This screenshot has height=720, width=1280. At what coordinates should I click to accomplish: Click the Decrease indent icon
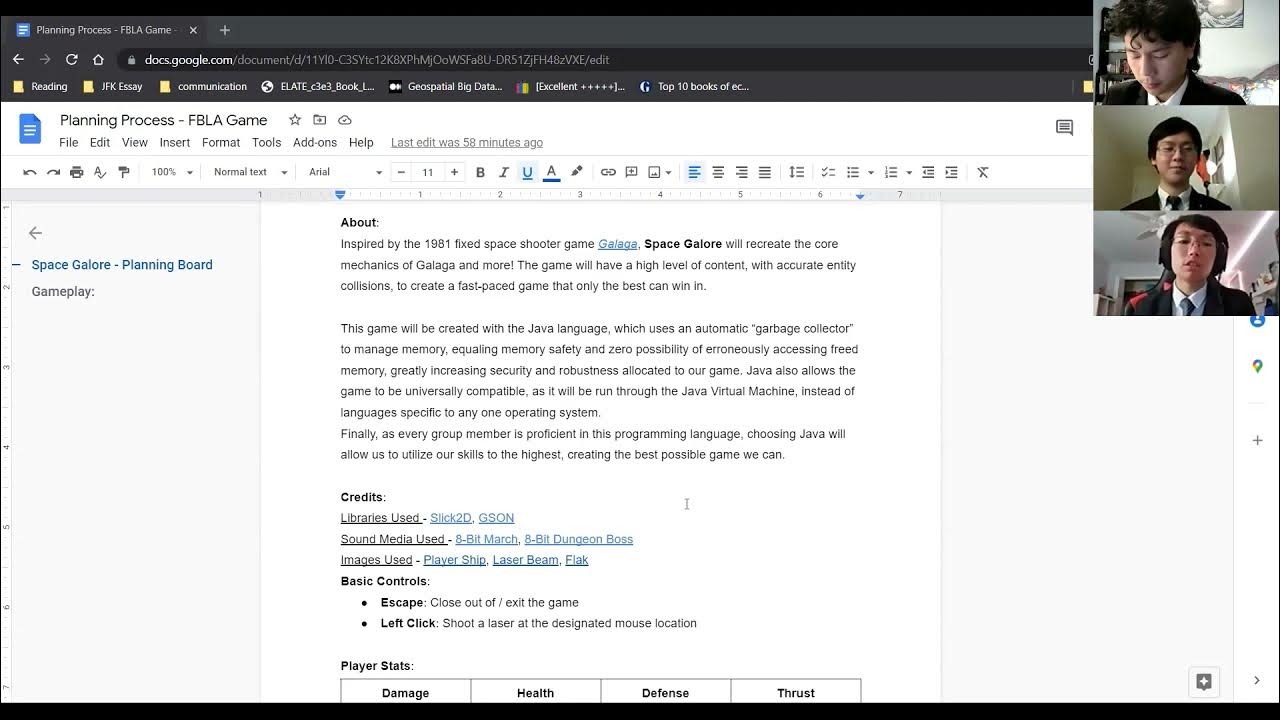[928, 172]
